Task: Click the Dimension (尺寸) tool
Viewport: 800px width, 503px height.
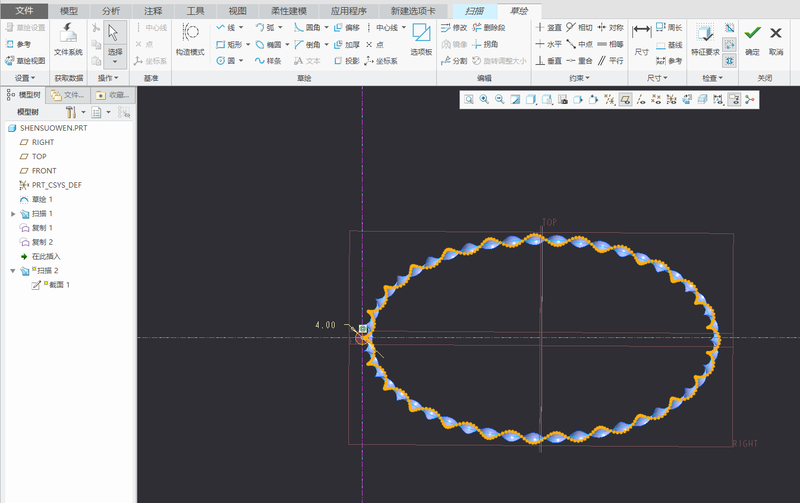Action: click(641, 39)
